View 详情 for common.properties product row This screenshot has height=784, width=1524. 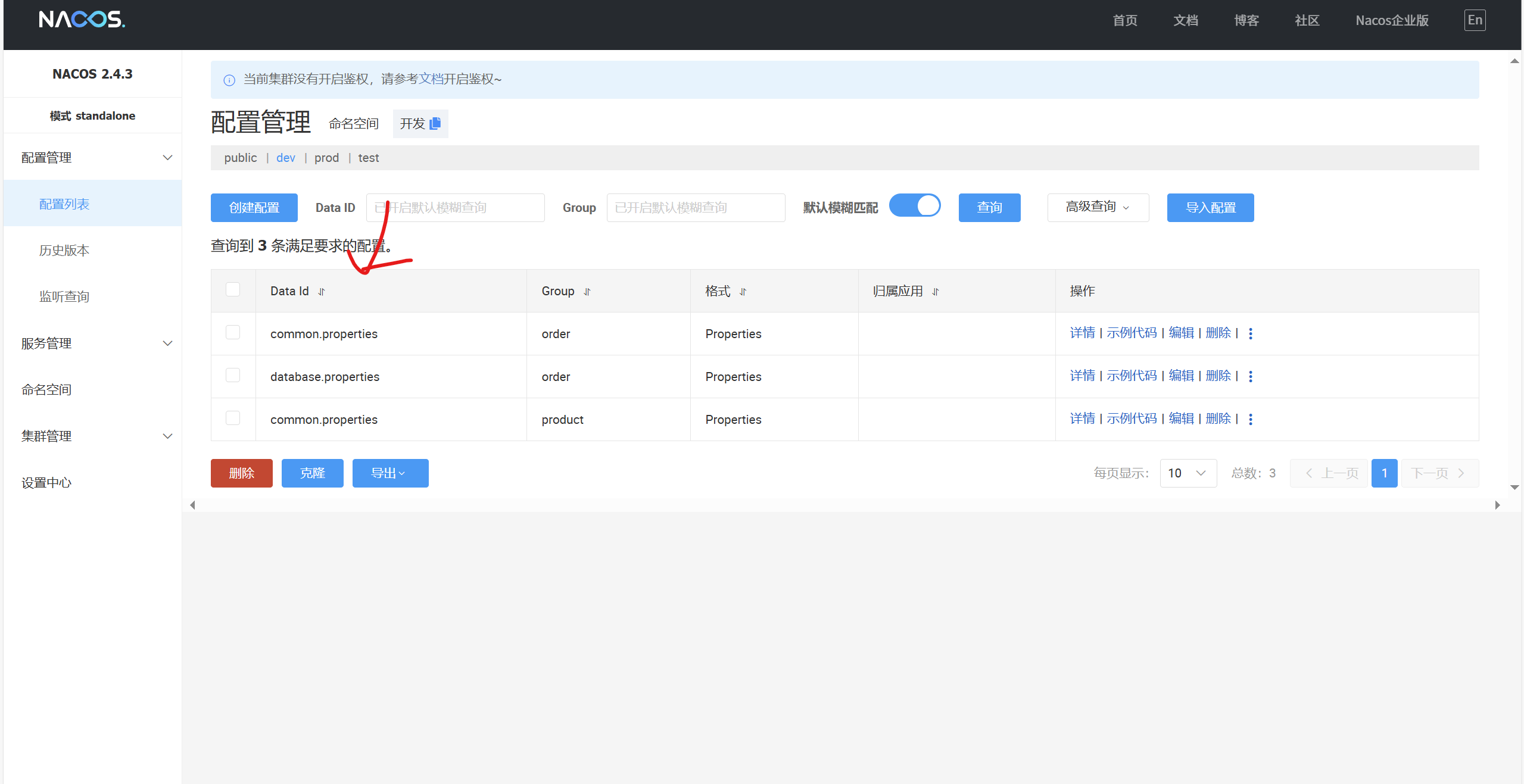click(x=1082, y=418)
